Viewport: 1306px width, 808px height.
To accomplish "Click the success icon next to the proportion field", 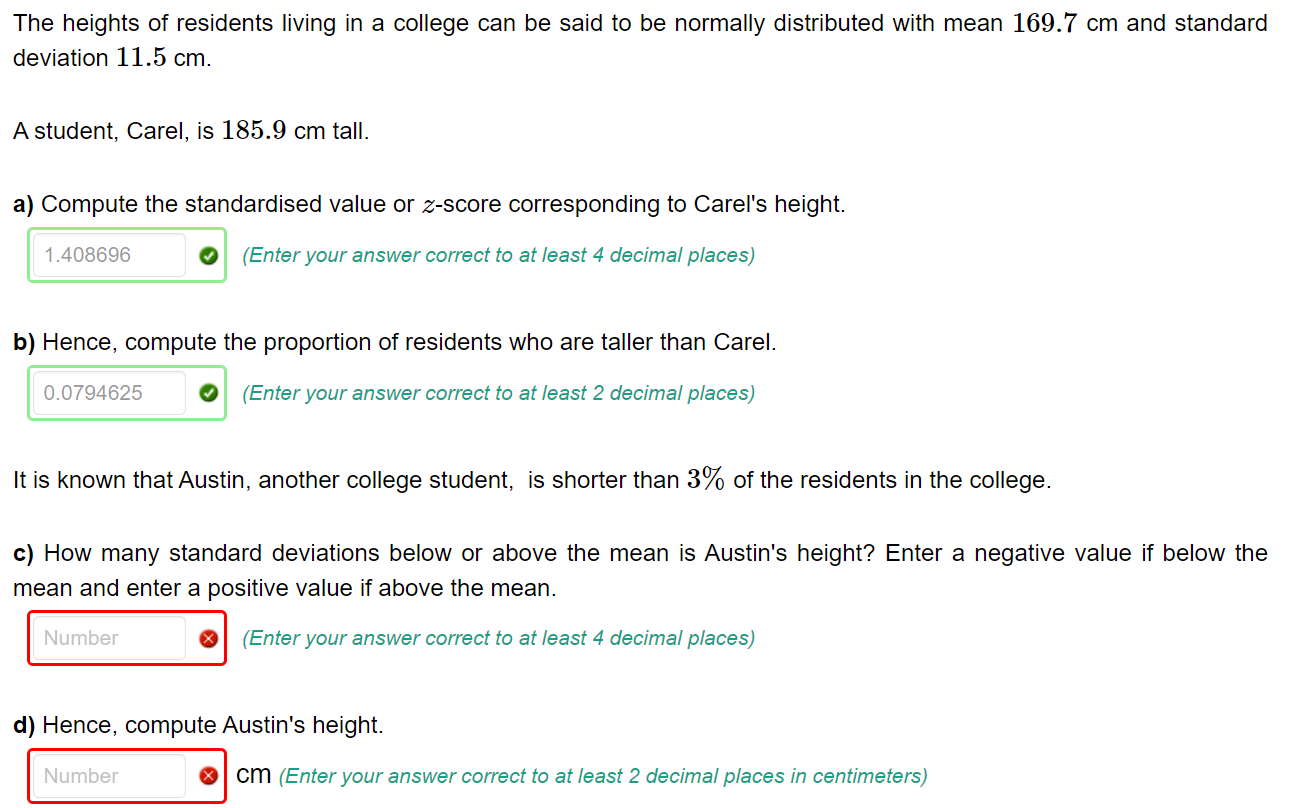I will coord(208,393).
